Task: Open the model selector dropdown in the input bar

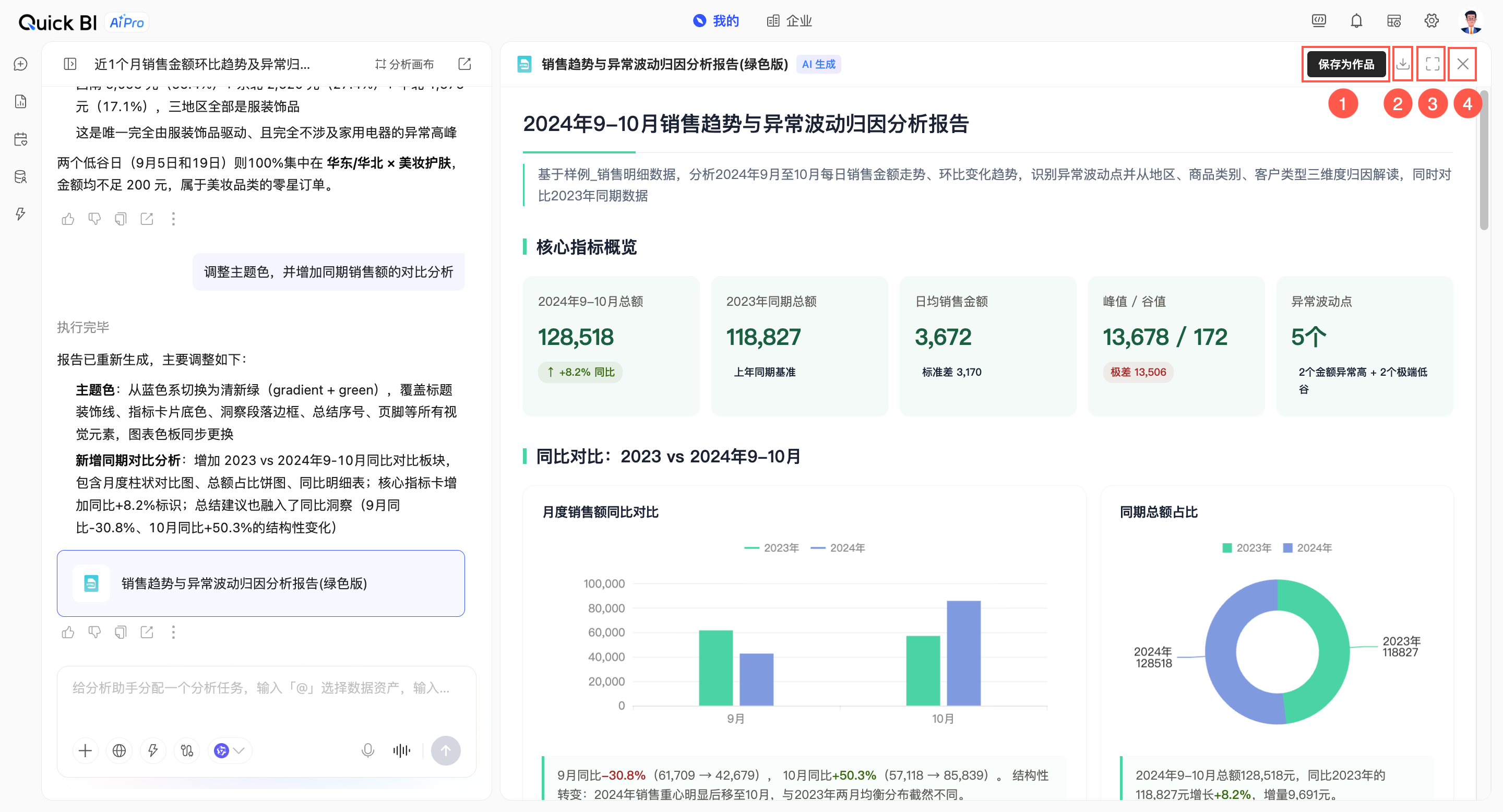Action: click(x=230, y=751)
